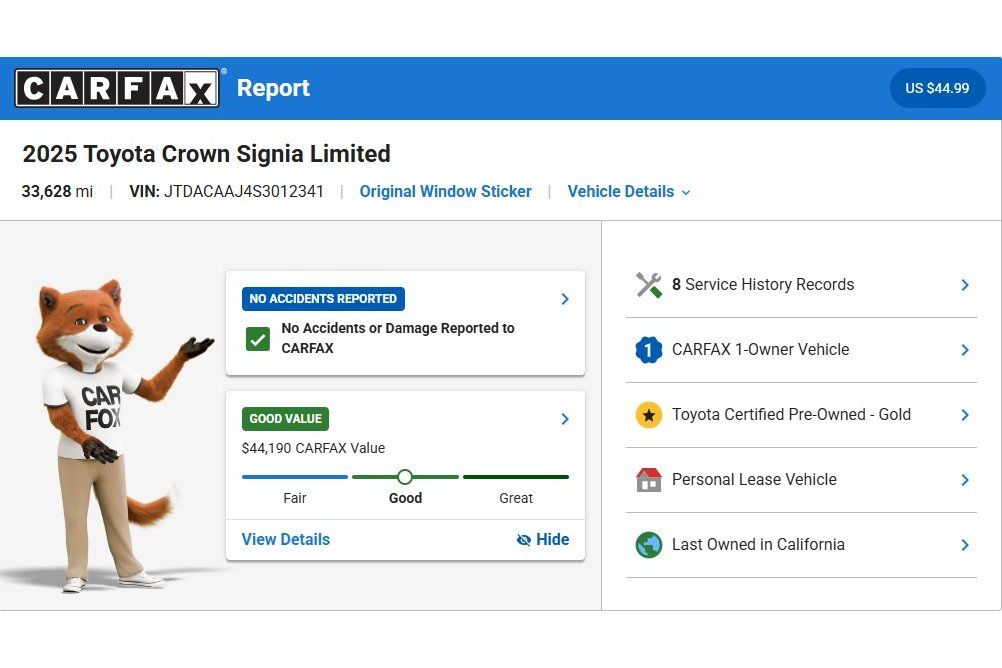
Task: Toggle the green no-accidents checkmark box
Action: click(x=258, y=339)
